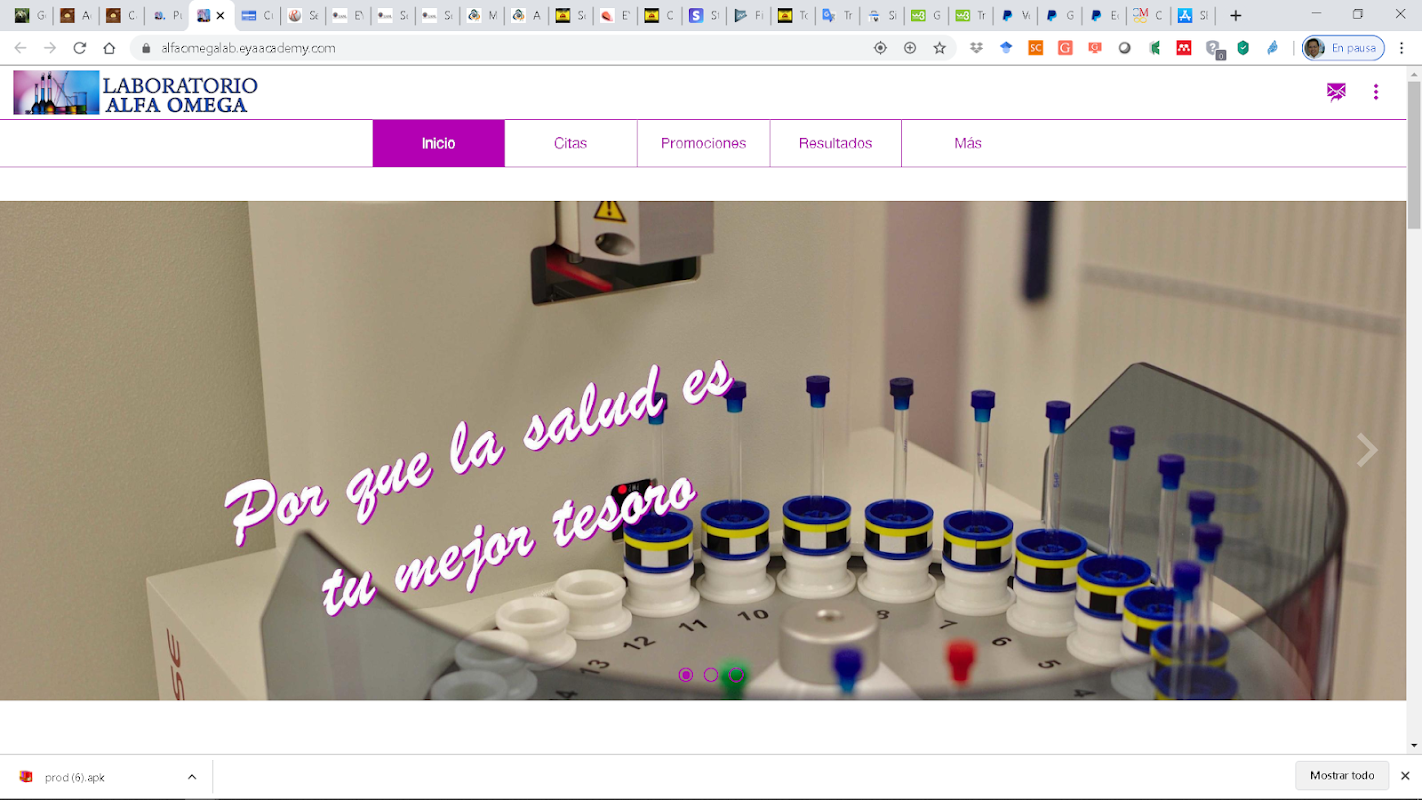Open the magenta three-dot site menu
This screenshot has width=1422, height=800.
pyautogui.click(x=1376, y=92)
